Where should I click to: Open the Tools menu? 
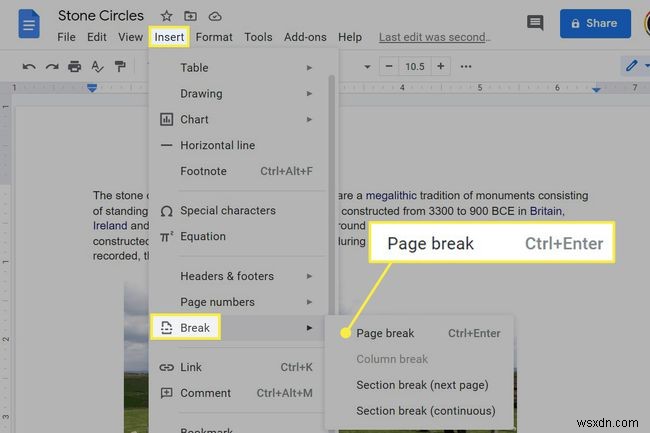pos(258,37)
